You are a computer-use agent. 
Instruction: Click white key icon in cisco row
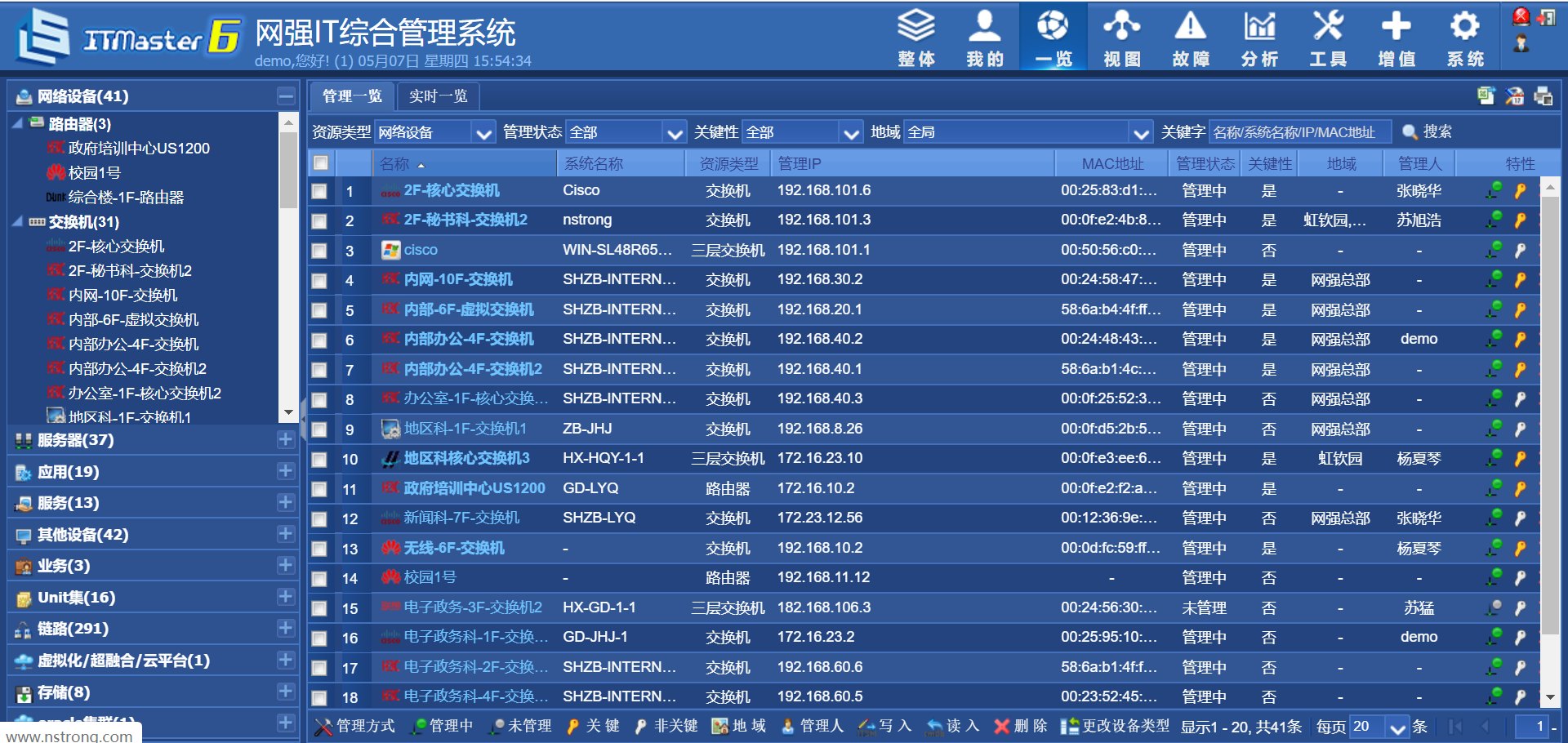tap(1520, 251)
